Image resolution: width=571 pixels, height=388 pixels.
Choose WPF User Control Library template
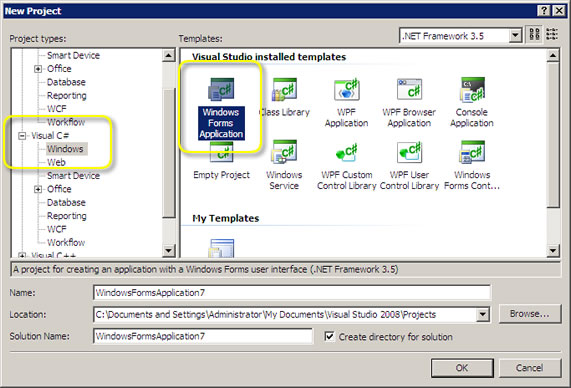tap(409, 165)
